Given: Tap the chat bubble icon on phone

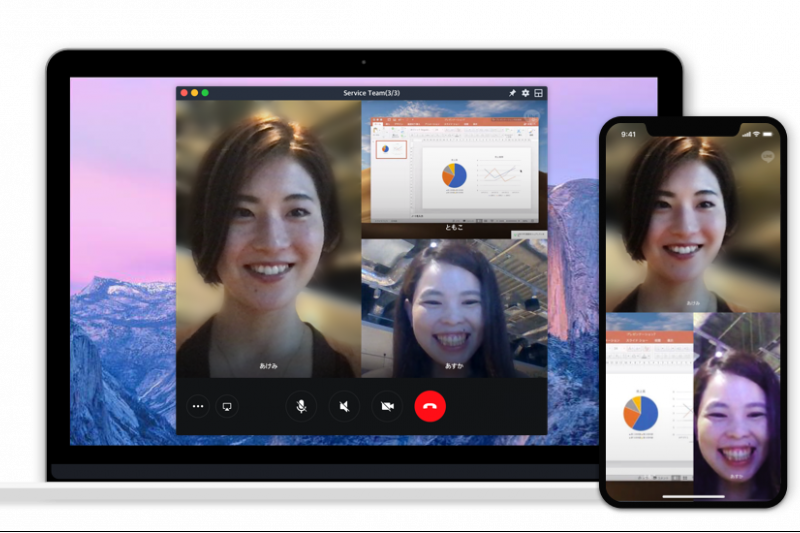Looking at the screenshot, I should click(x=768, y=156).
